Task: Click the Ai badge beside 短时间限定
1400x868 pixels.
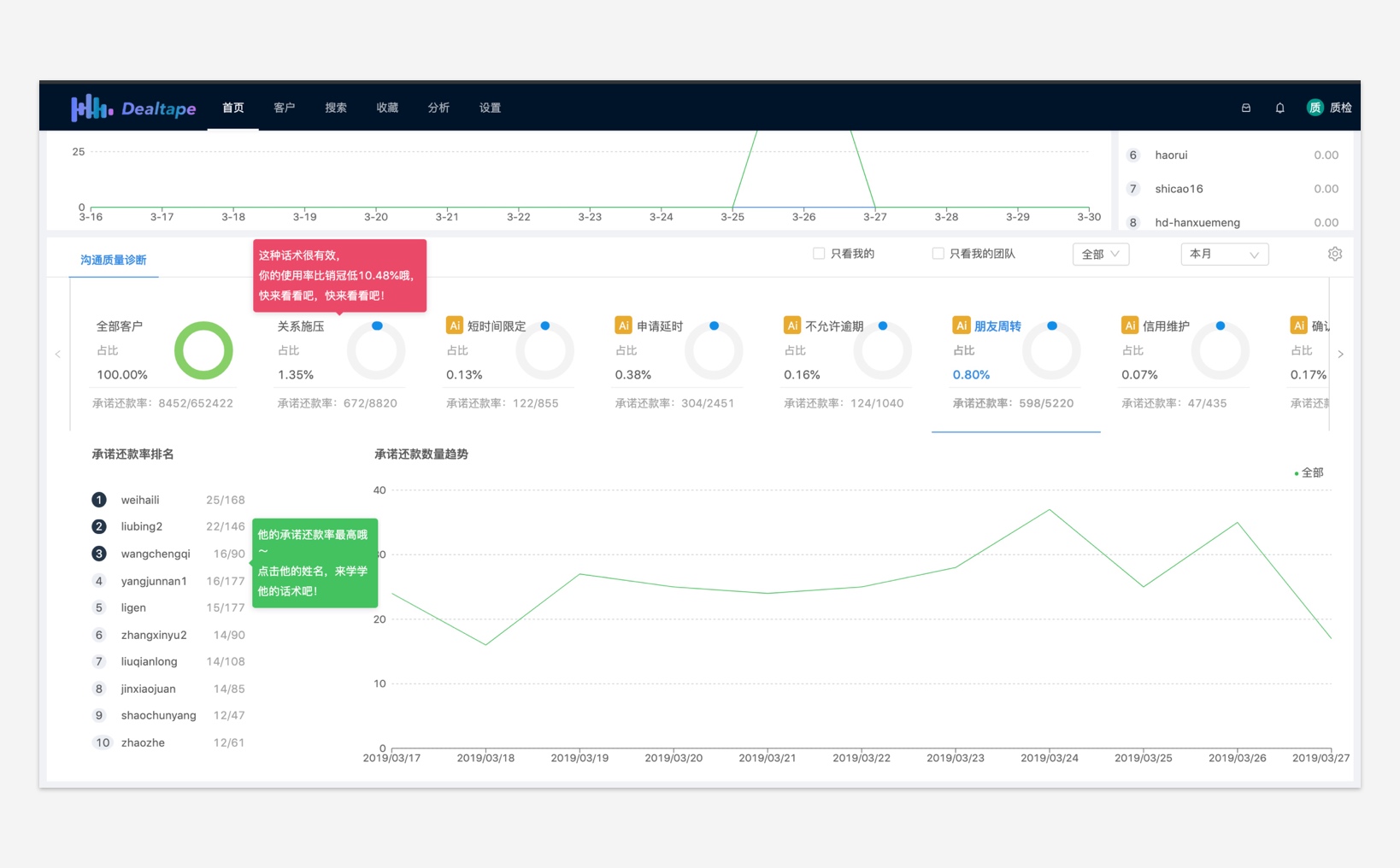Action: click(x=455, y=325)
